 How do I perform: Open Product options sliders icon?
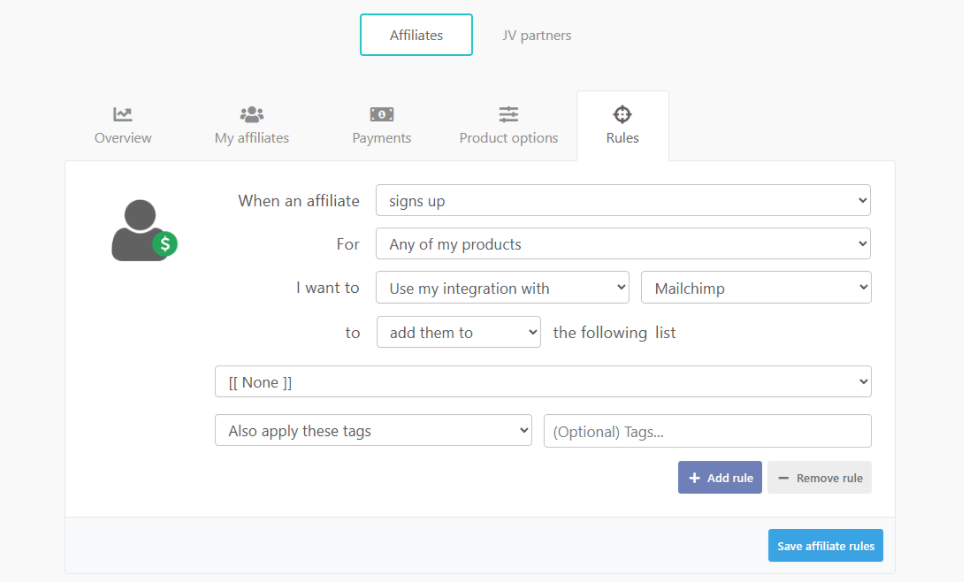pyautogui.click(x=509, y=114)
